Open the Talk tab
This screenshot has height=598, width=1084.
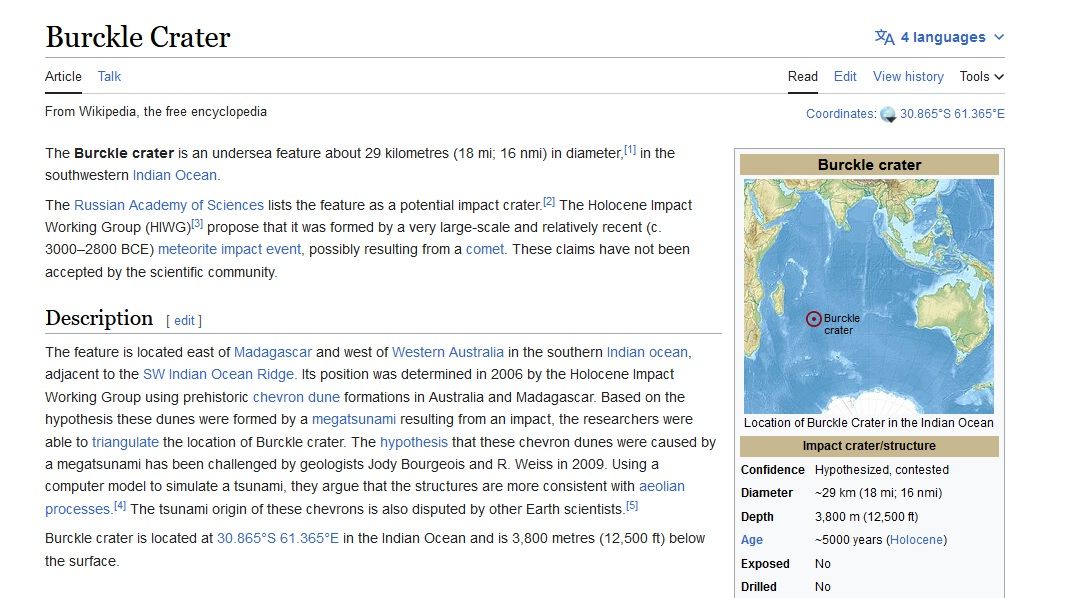pyautogui.click(x=109, y=77)
